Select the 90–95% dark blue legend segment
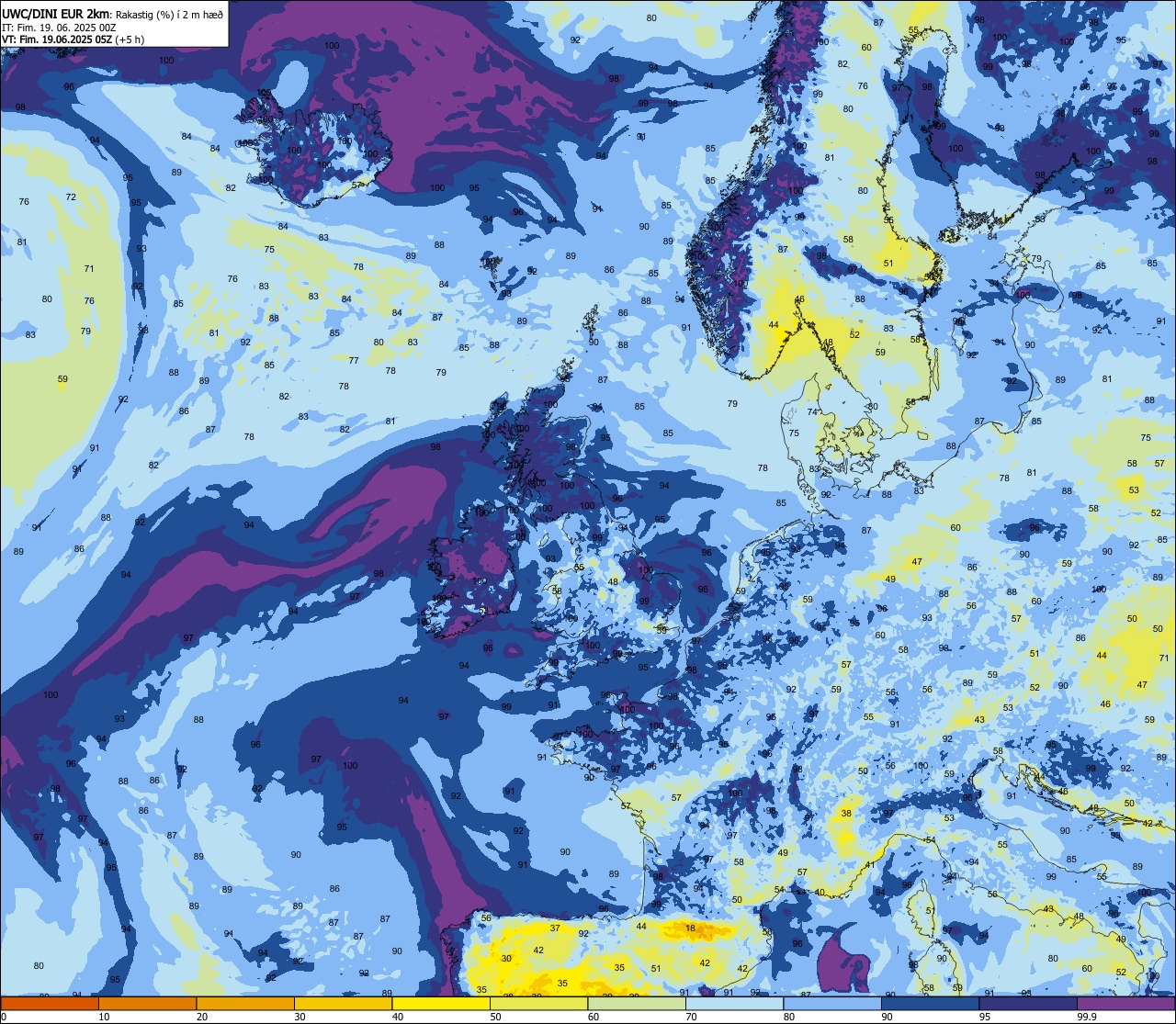1176x1024 pixels. [930, 1004]
